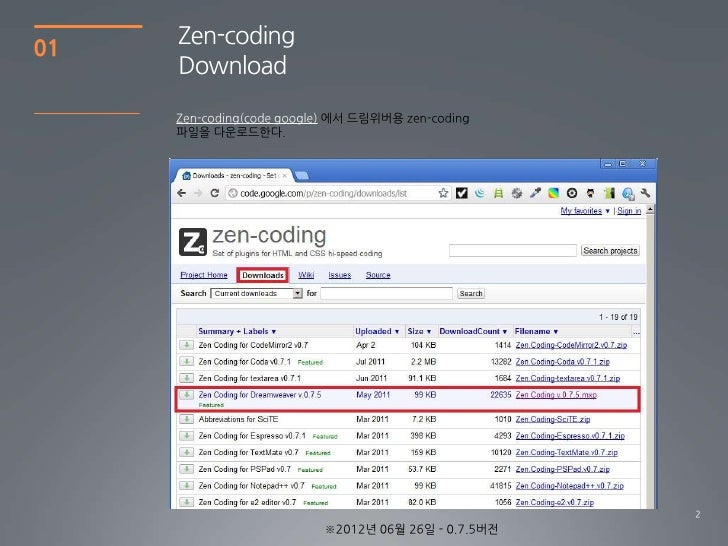Click the checkmark extension icon in toolbar

click(462, 193)
